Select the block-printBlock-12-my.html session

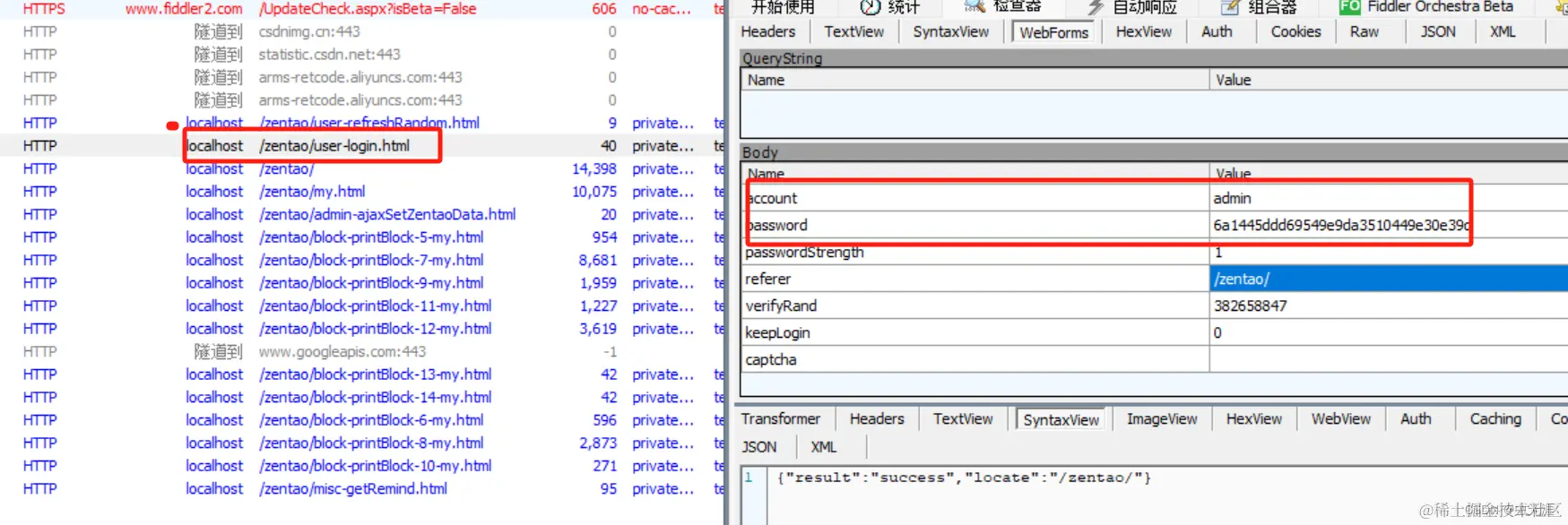coord(362,328)
